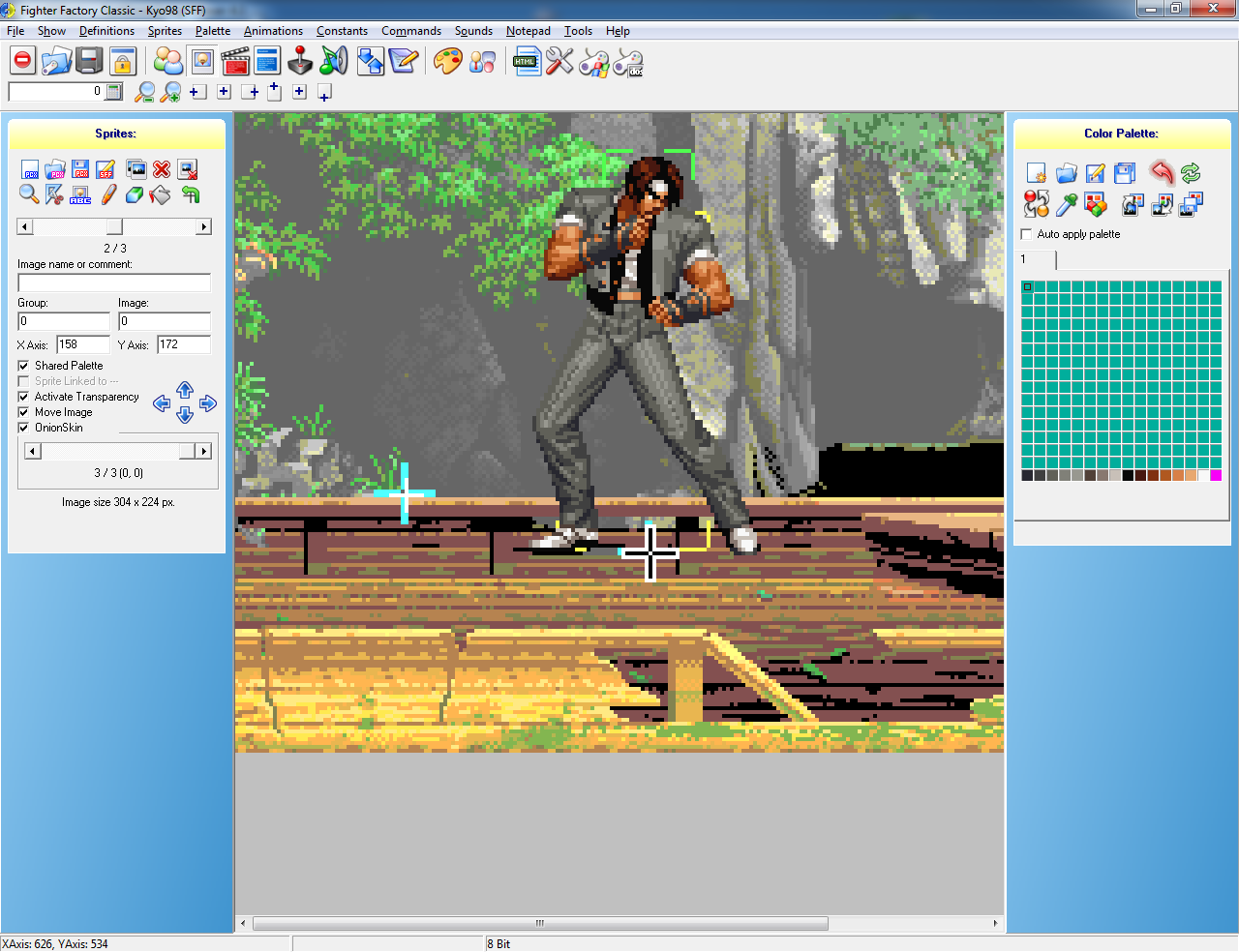Click the magnifier sprite zoom icon
The width and height of the screenshot is (1239, 952).
coord(29,193)
